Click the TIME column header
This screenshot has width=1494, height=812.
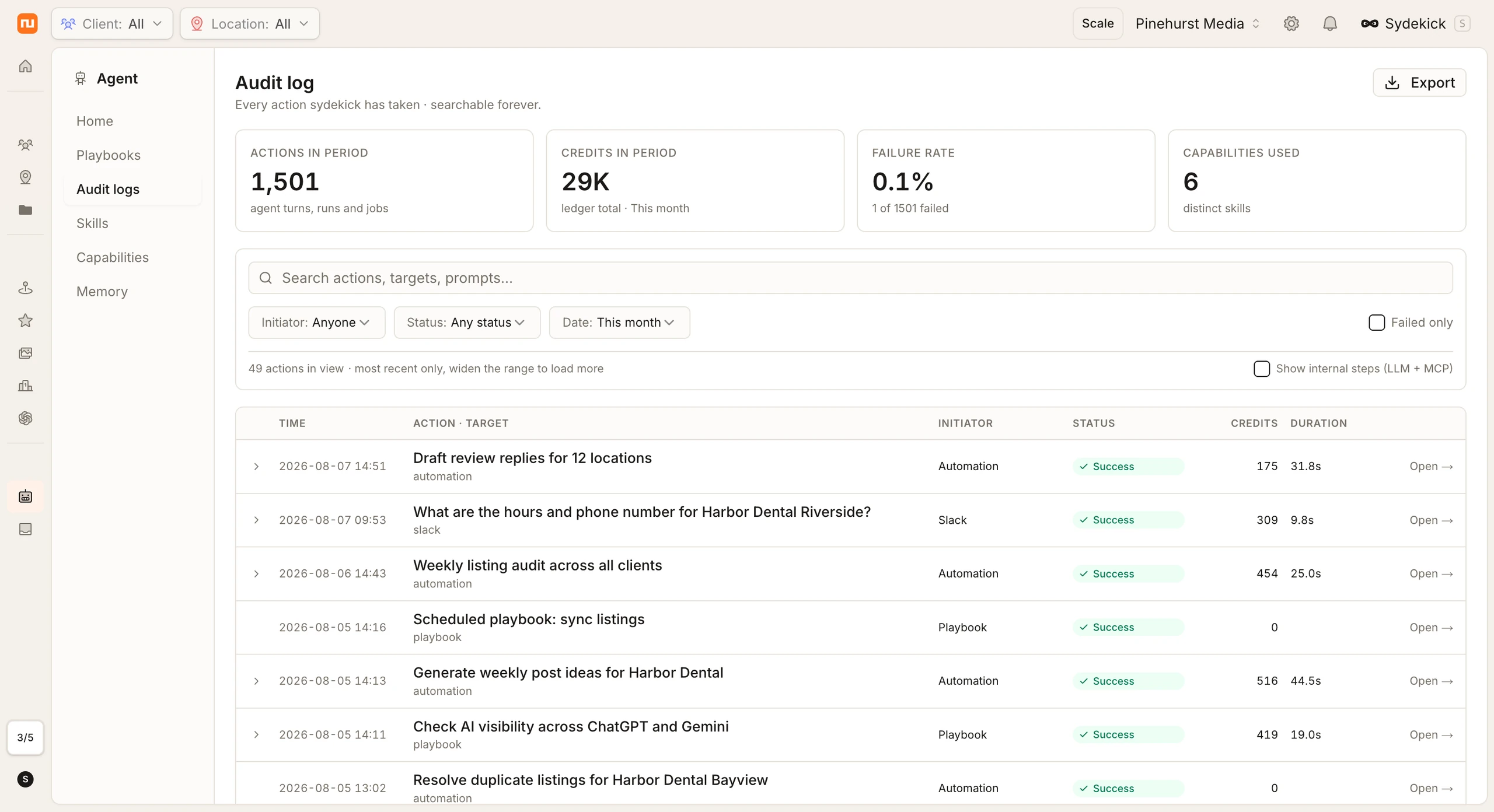[292, 423]
